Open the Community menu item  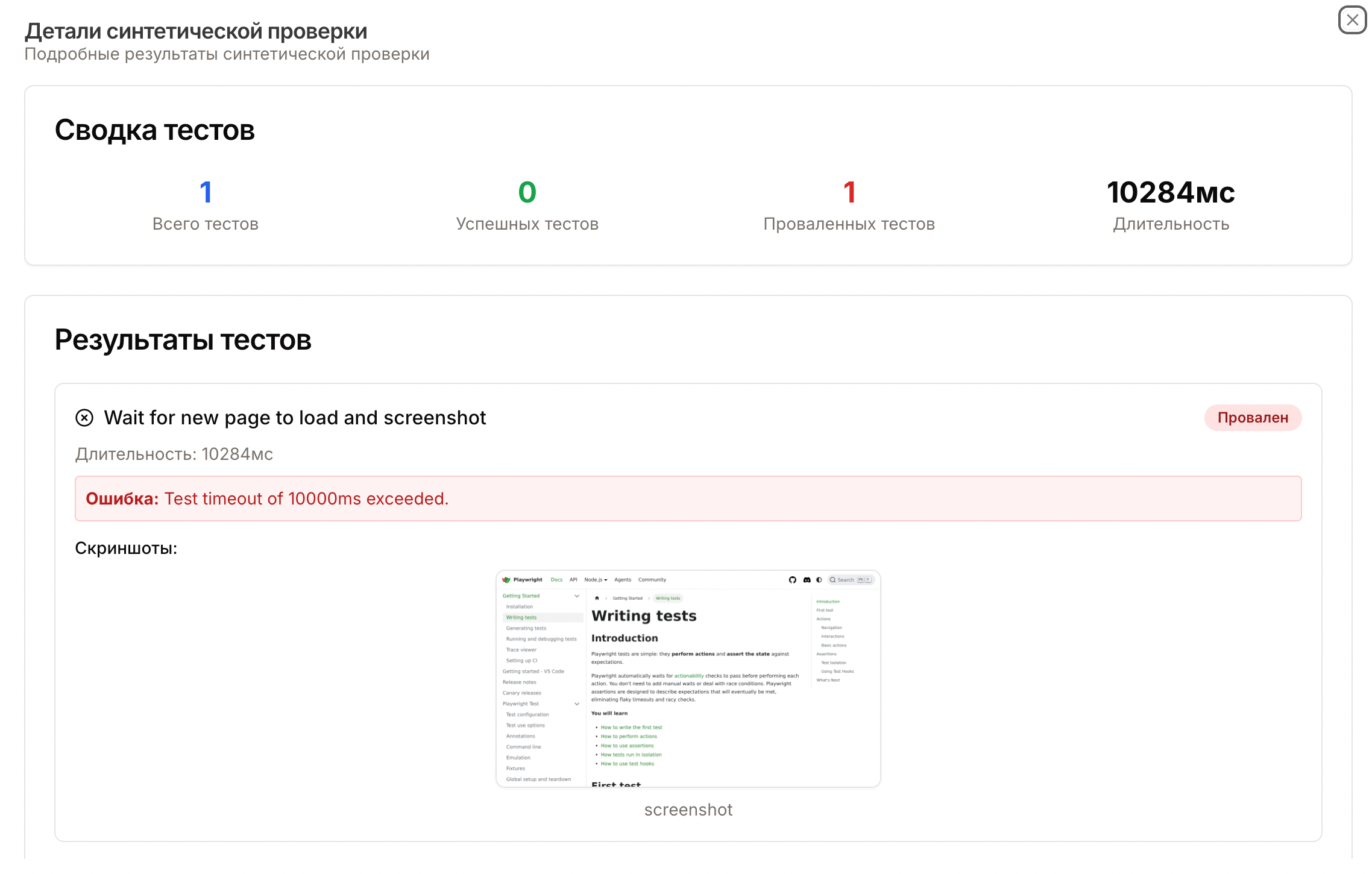[652, 579]
